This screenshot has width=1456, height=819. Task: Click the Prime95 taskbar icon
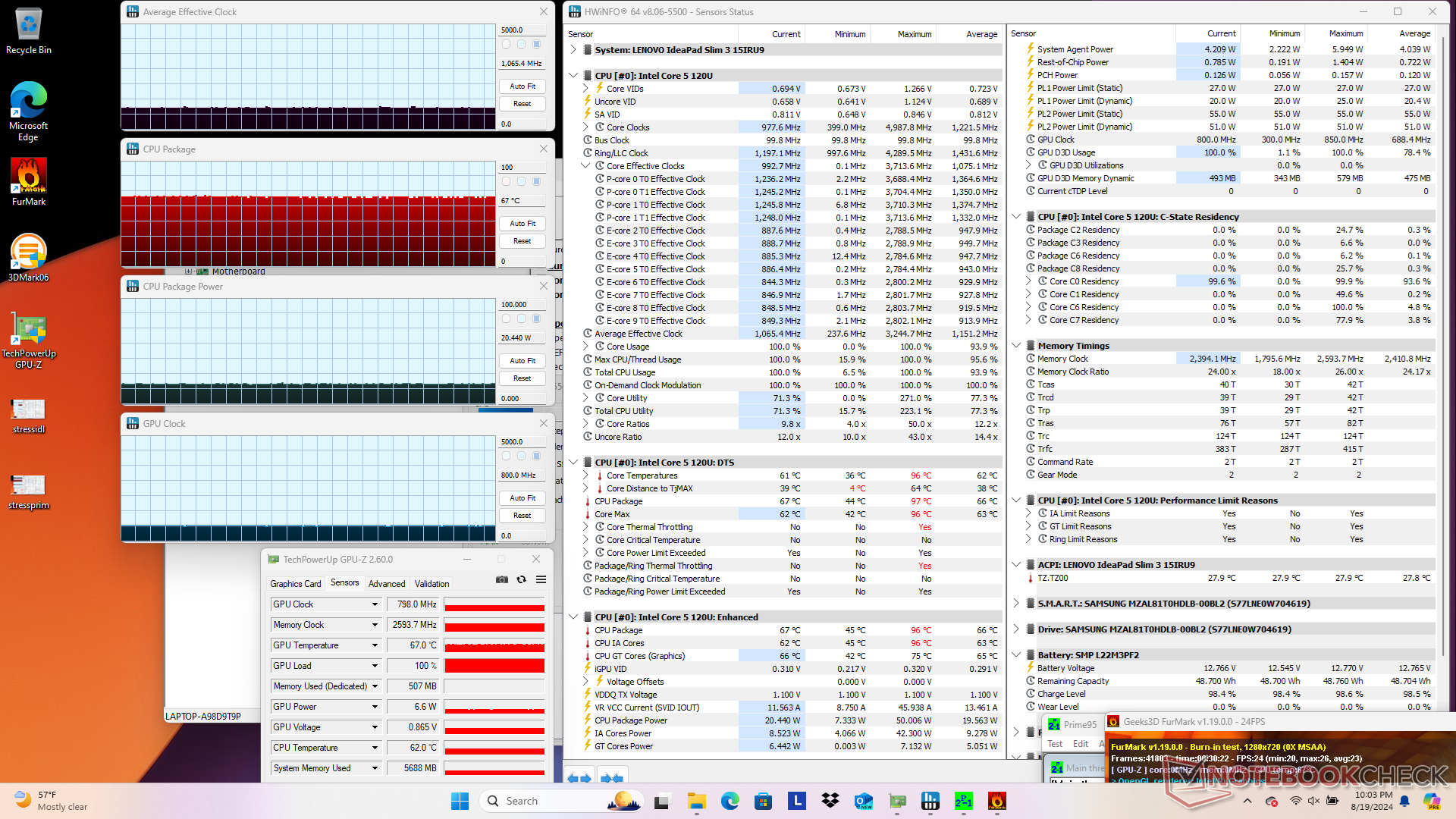(x=963, y=801)
